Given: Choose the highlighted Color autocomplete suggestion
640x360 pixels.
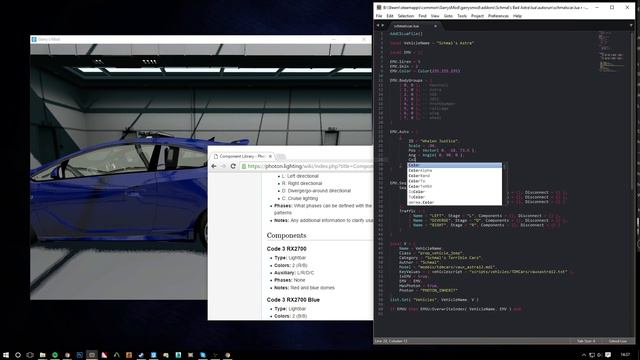Looking at the screenshot, I should pos(455,165).
